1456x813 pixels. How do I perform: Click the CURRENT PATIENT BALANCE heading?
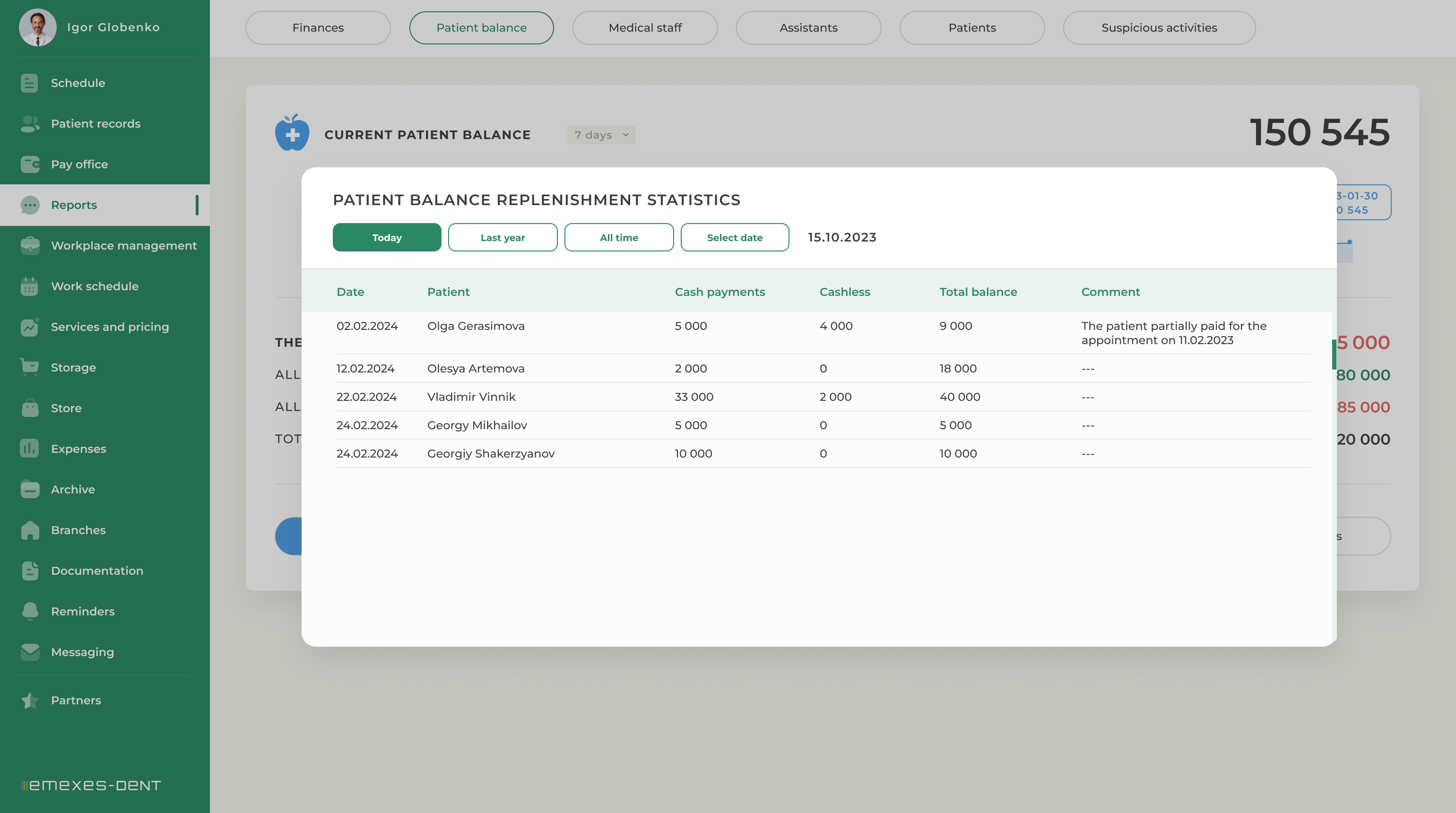[427, 135]
